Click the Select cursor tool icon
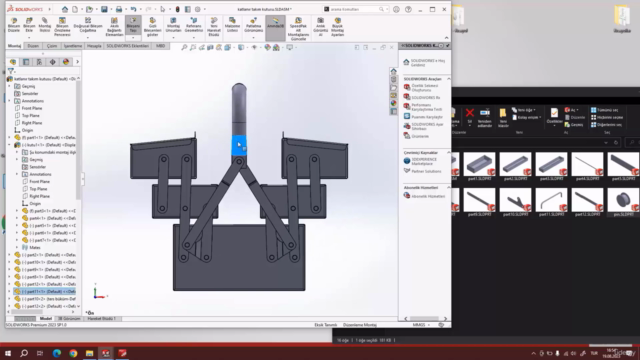Viewport: 640px width, 360px height. tap(162, 9)
